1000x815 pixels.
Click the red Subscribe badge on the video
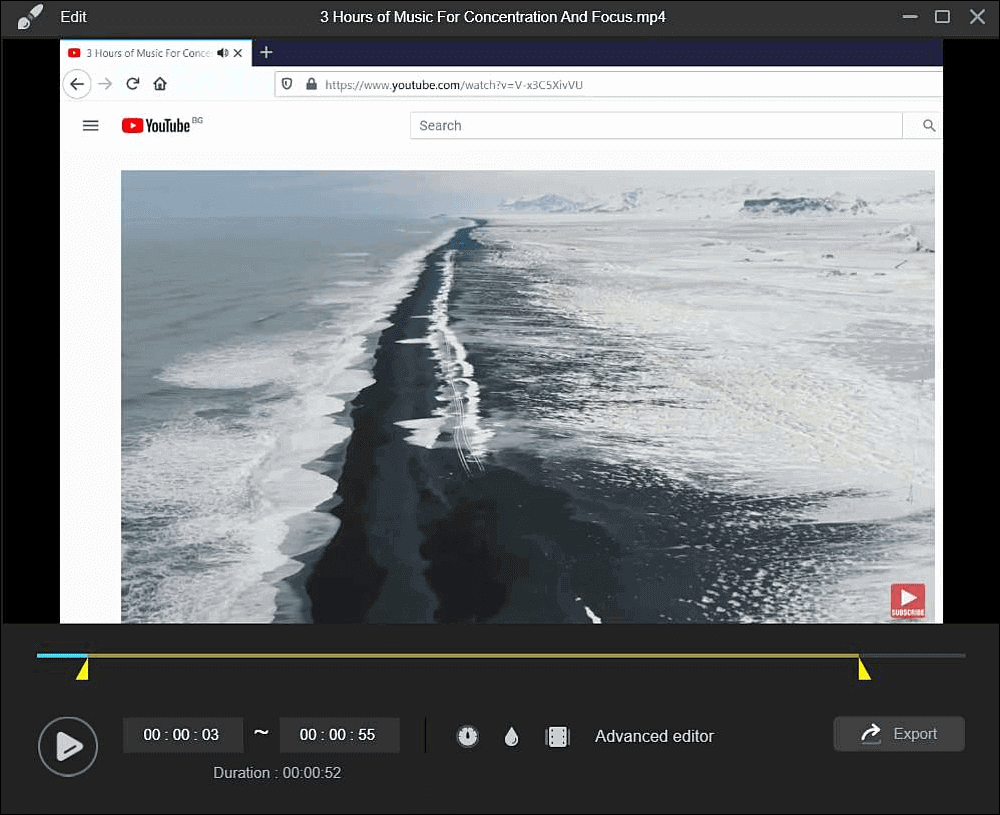[908, 601]
